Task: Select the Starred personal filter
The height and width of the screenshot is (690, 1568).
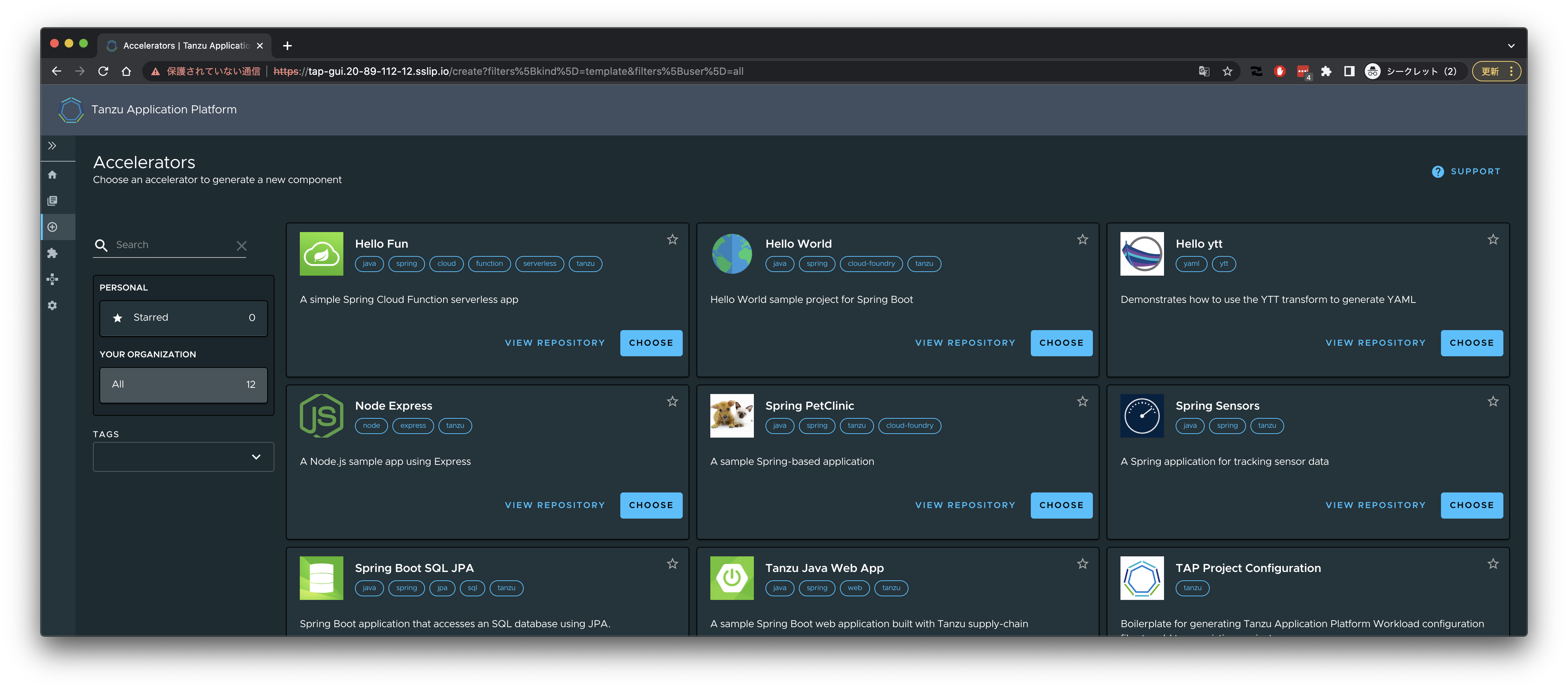Action: [183, 318]
